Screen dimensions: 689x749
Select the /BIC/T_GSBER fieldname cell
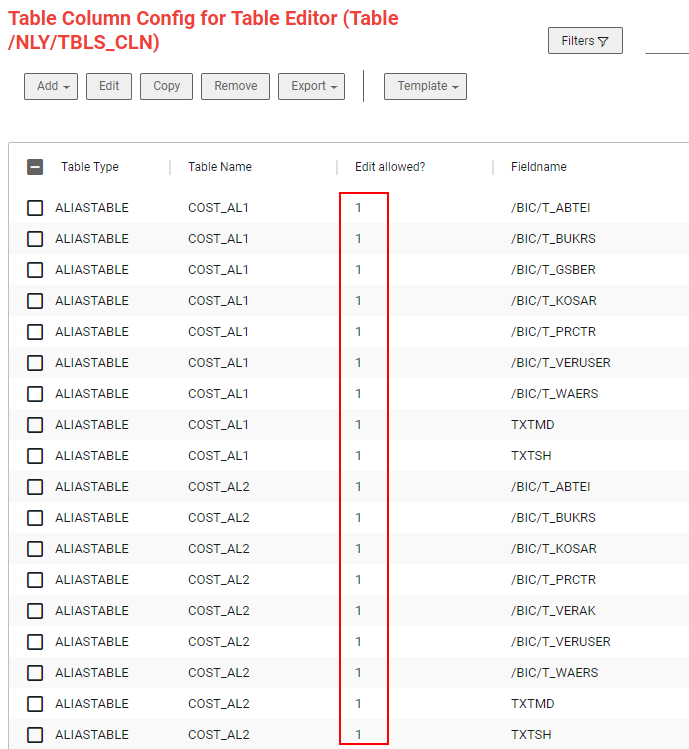[x=553, y=270]
